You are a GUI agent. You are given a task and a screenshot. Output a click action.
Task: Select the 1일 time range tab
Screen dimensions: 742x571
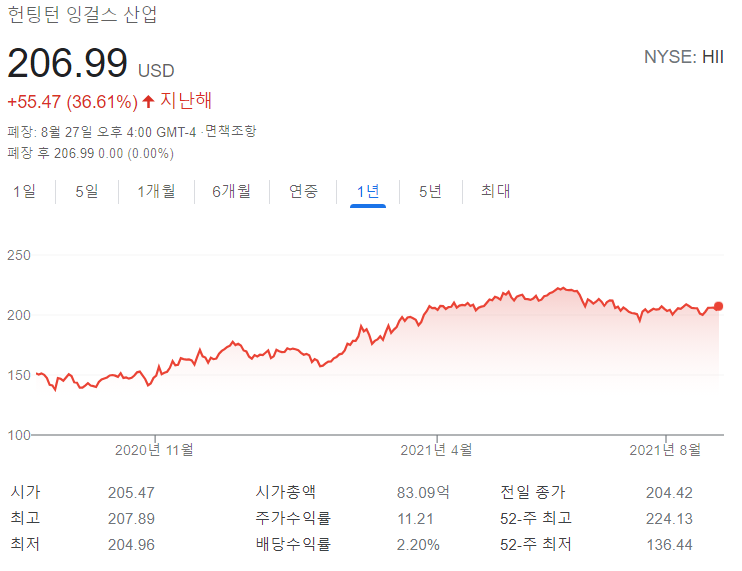tap(24, 192)
